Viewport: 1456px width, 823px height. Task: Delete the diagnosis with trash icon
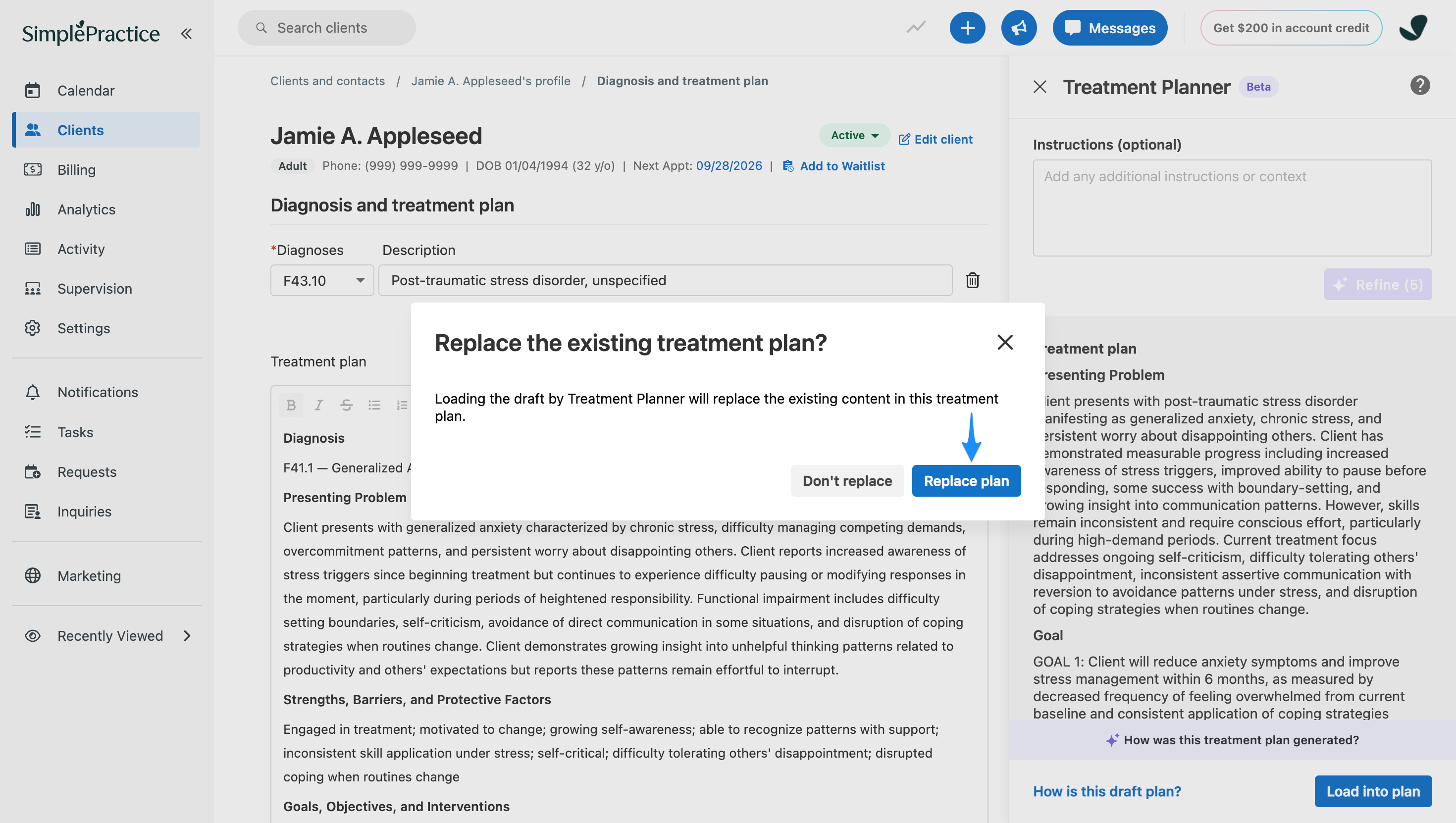coord(972,280)
